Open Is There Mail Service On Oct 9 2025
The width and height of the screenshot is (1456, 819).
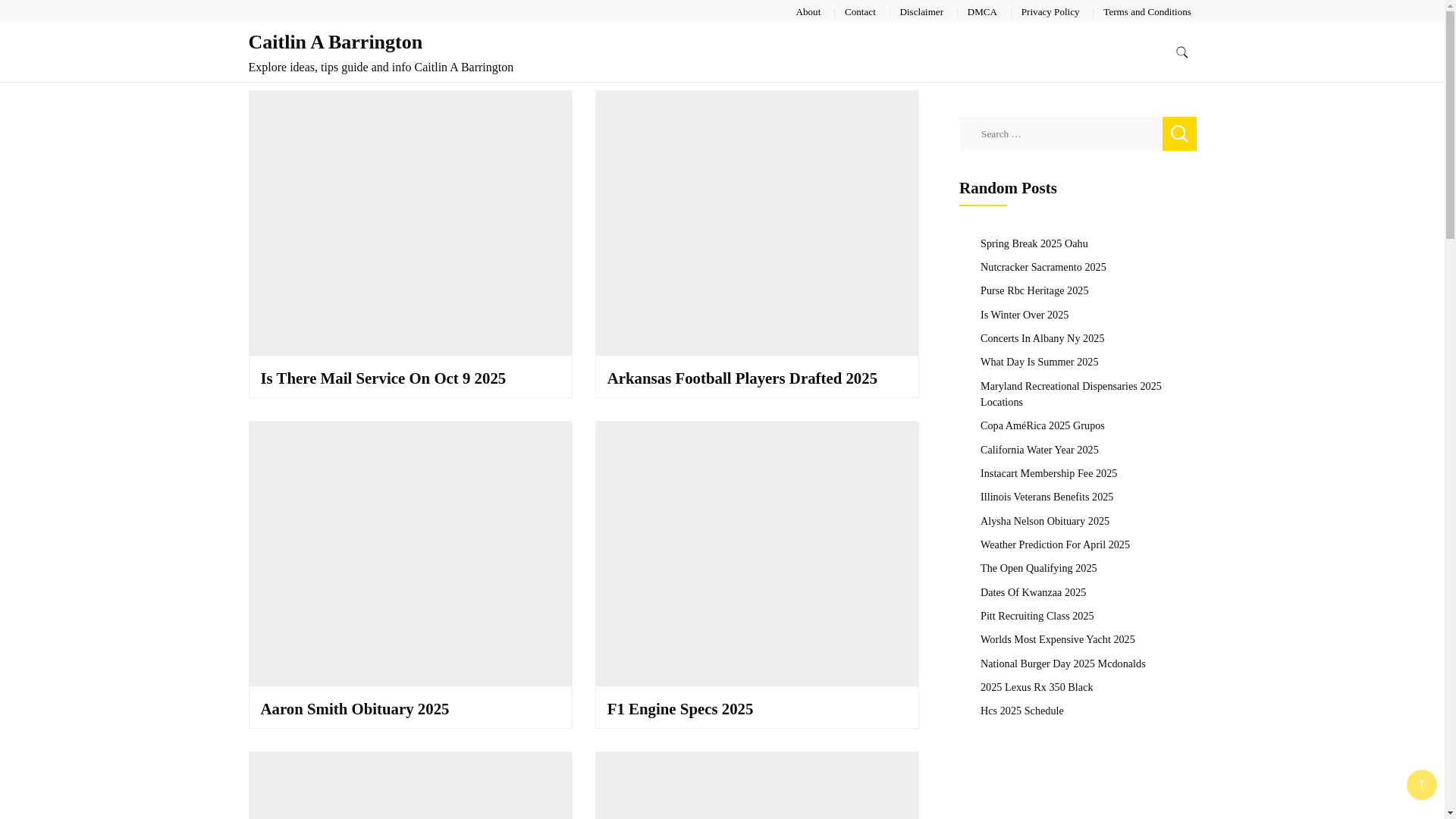(x=383, y=378)
